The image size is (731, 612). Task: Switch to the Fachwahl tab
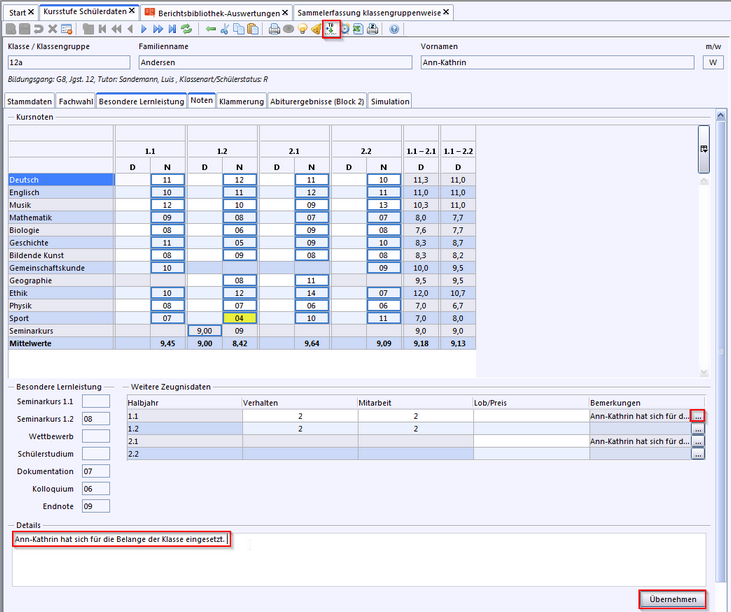coord(75,101)
